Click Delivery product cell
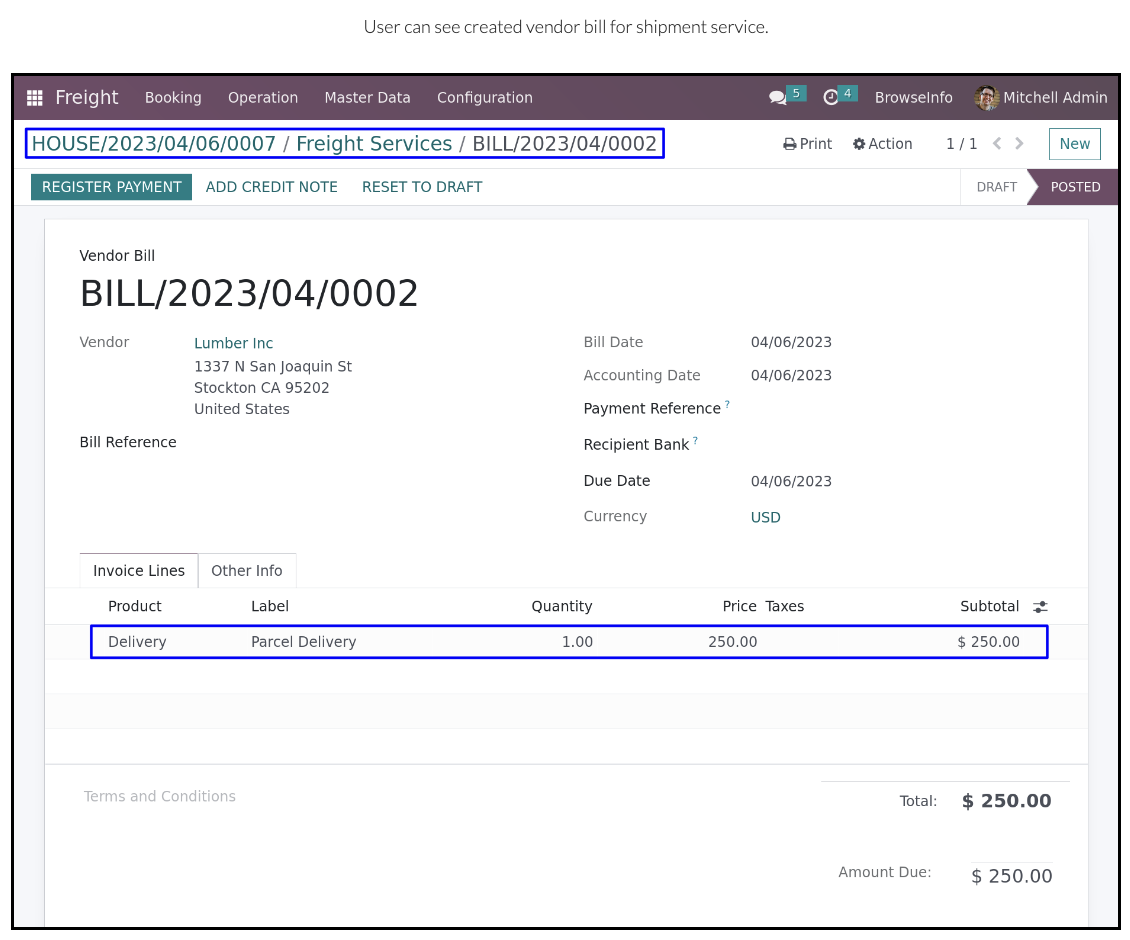The image size is (1130, 940). (x=137, y=642)
